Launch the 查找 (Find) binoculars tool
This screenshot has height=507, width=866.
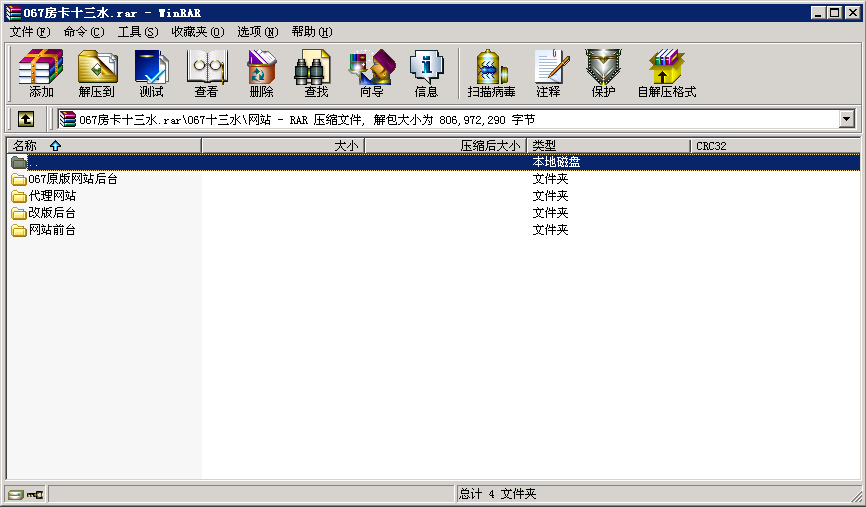[316, 73]
